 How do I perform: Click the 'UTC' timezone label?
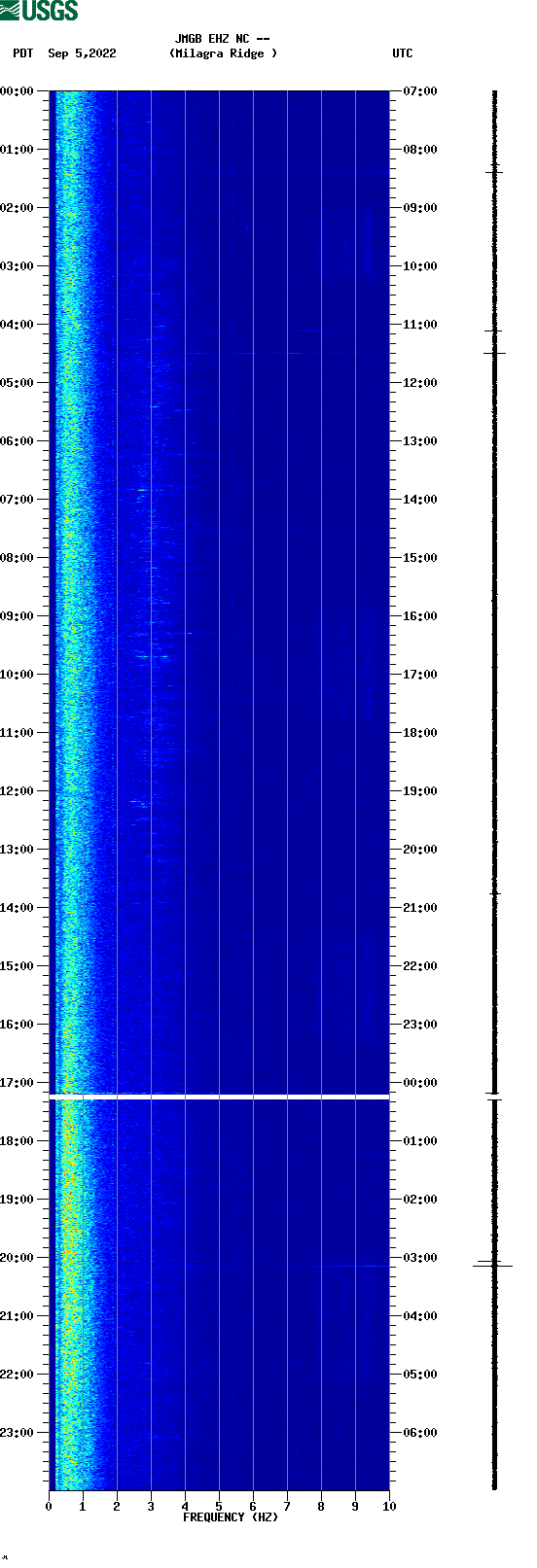pyautogui.click(x=403, y=53)
